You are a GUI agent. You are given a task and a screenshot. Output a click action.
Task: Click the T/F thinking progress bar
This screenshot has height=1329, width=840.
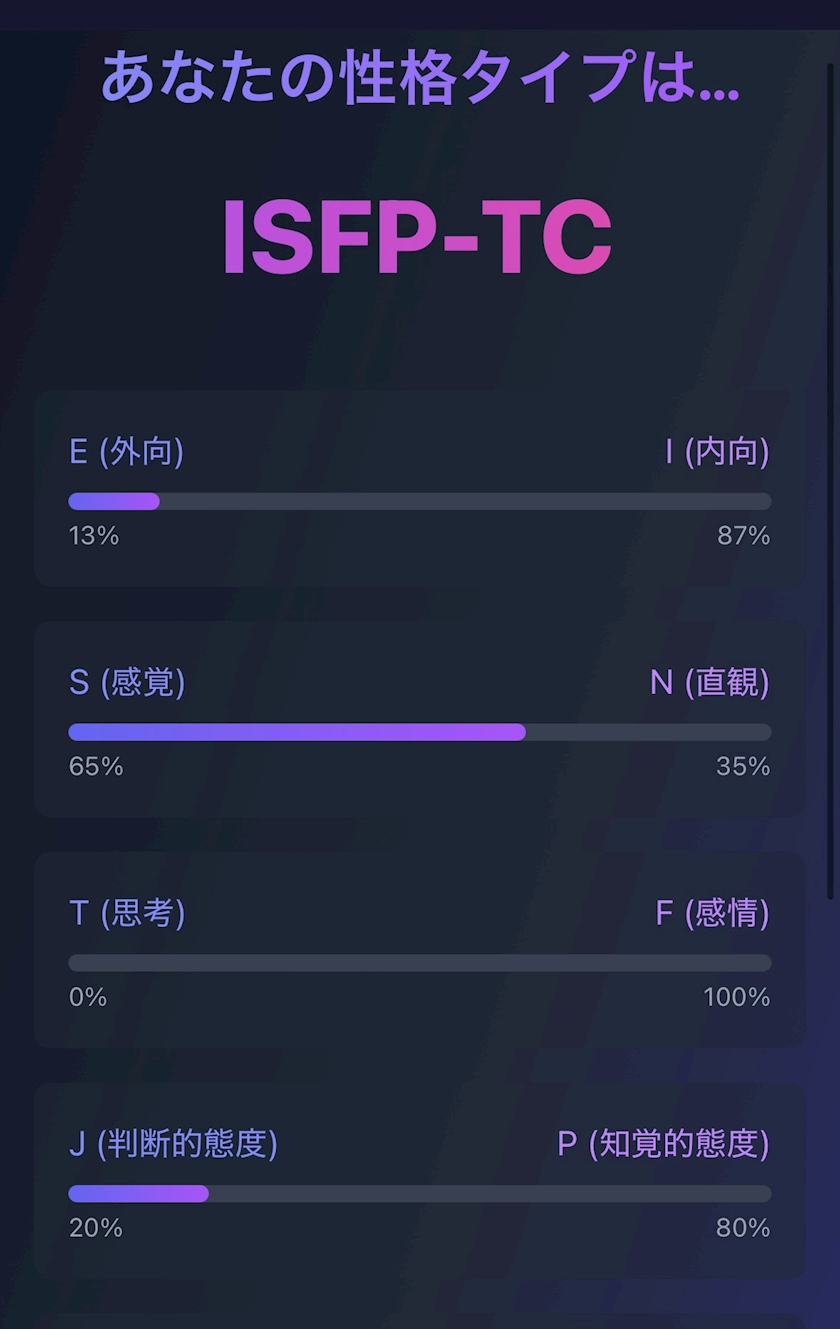click(420, 963)
